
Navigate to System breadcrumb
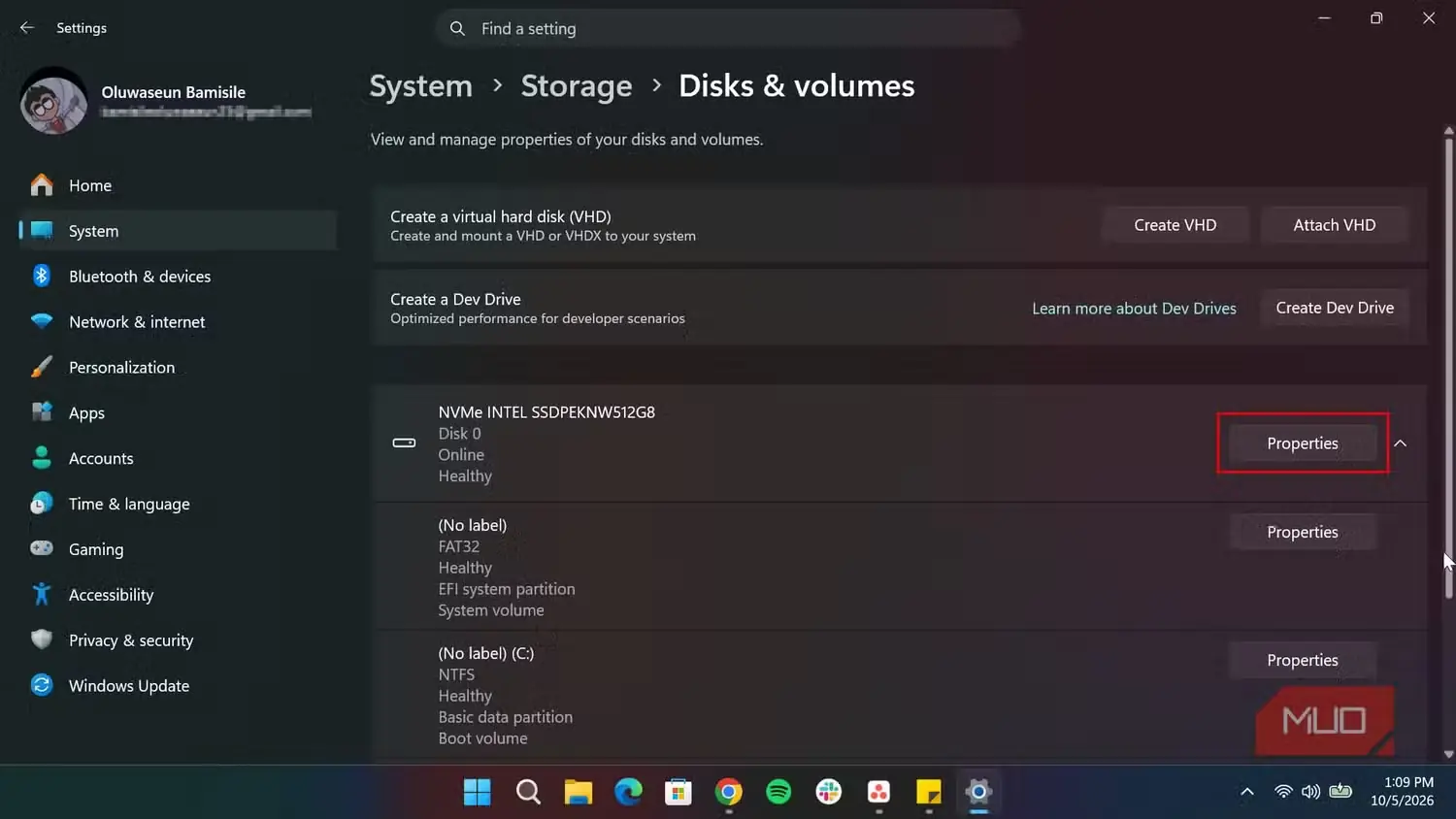[420, 86]
